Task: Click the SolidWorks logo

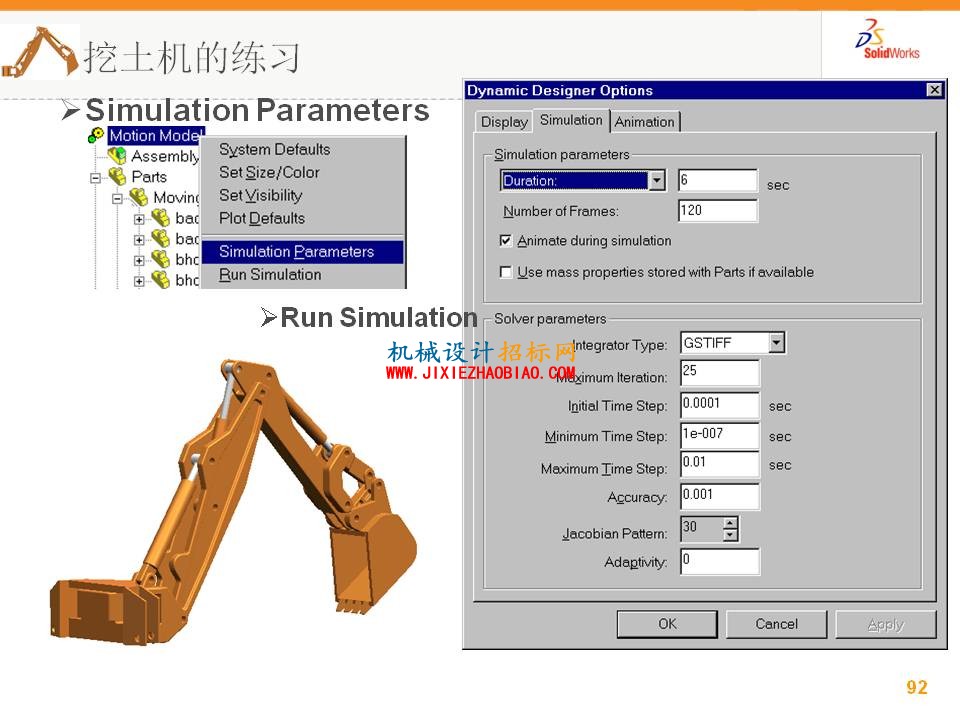Action: 888,39
